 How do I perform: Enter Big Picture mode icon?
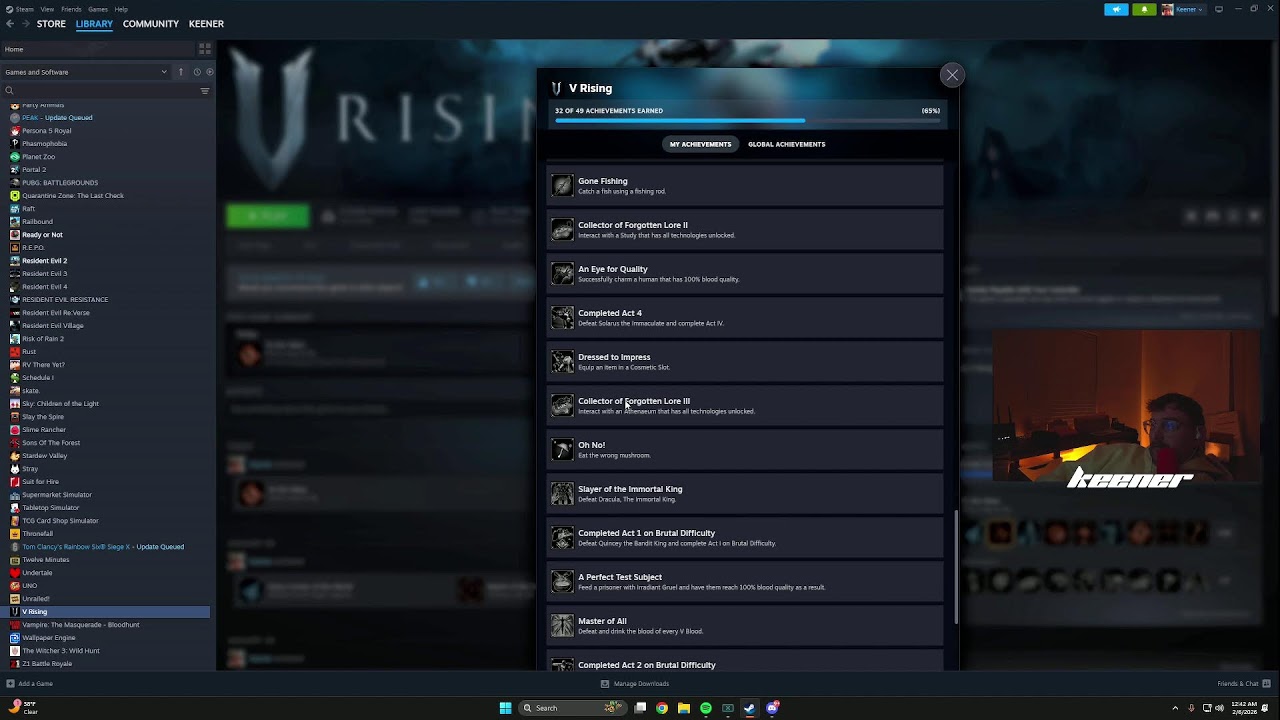tap(1219, 9)
